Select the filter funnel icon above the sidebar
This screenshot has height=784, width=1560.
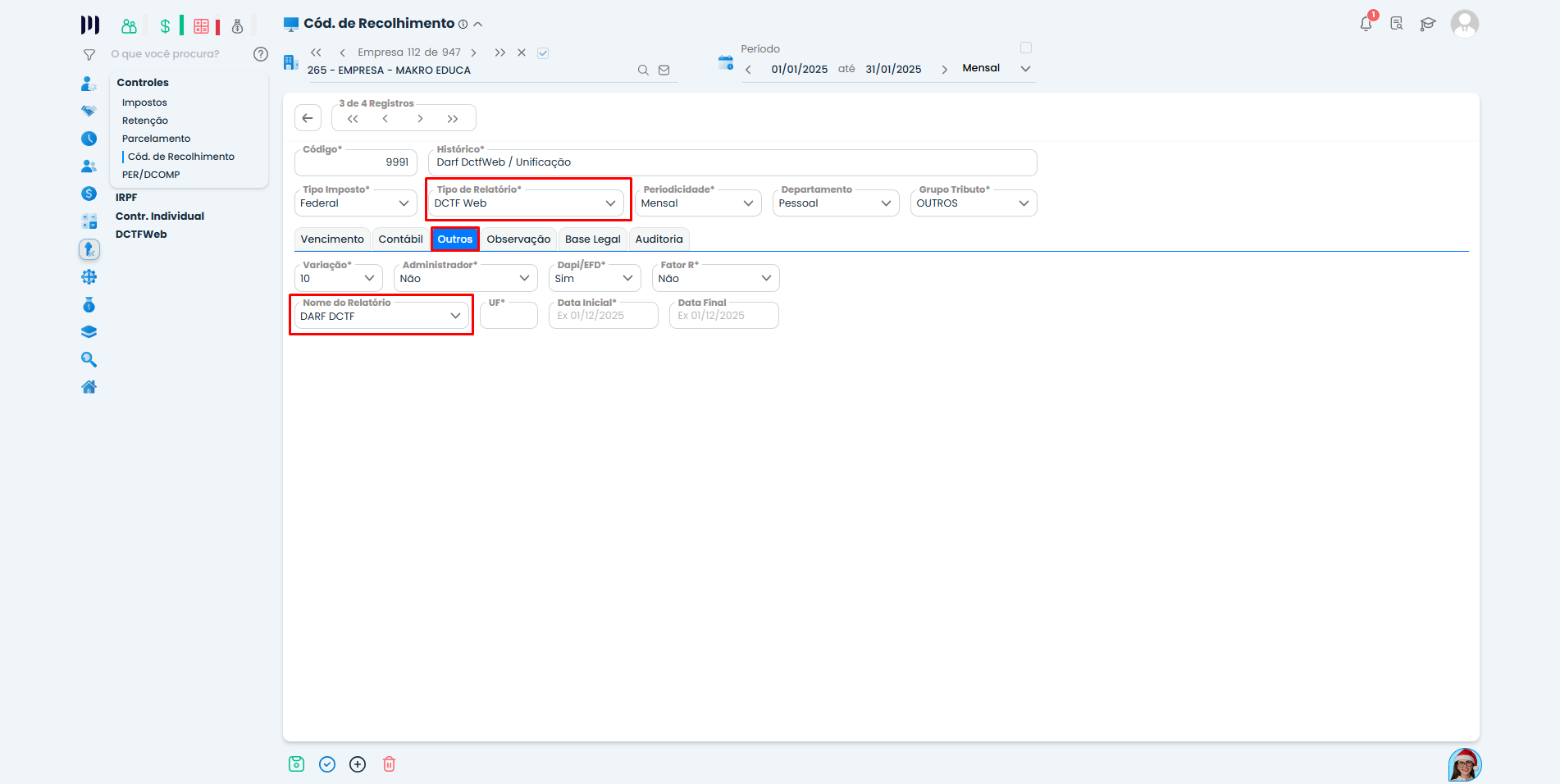click(x=89, y=53)
